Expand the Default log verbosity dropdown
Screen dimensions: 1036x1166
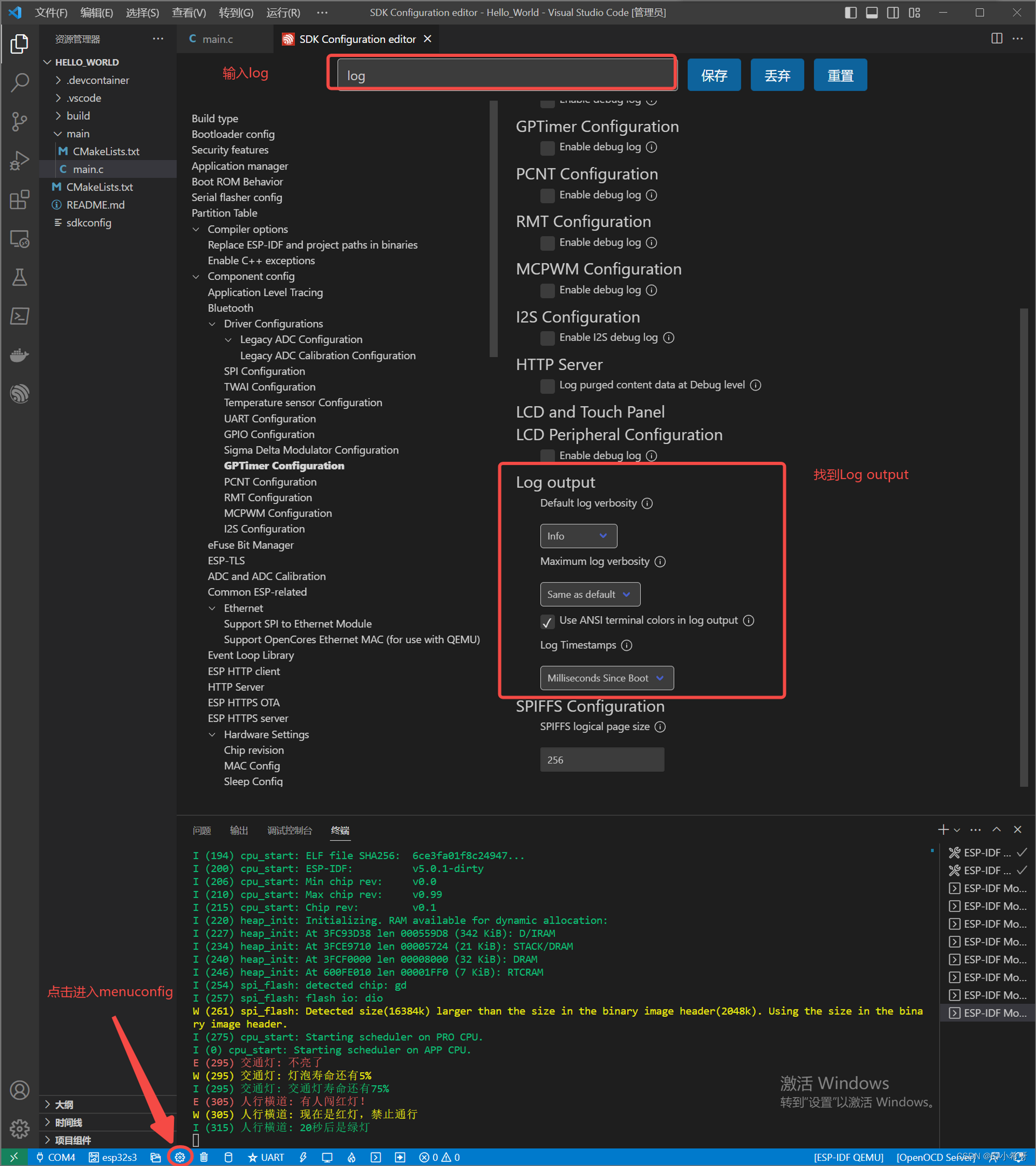click(x=575, y=535)
